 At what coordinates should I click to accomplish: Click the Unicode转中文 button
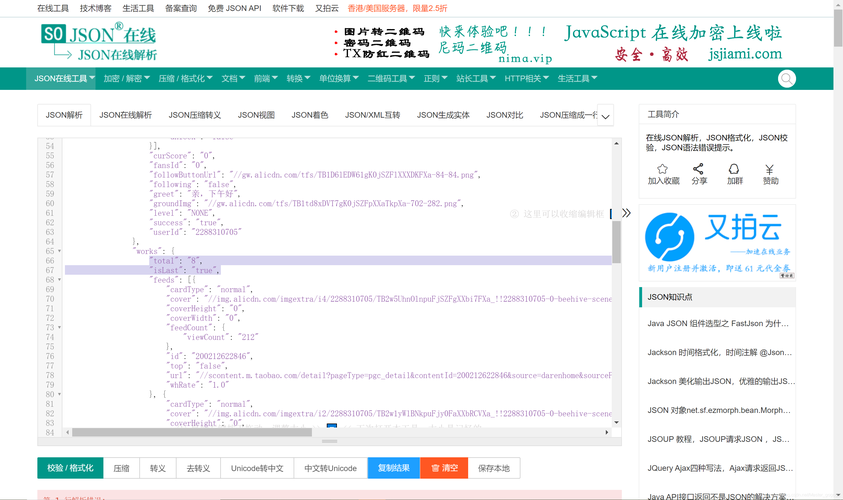pos(257,468)
